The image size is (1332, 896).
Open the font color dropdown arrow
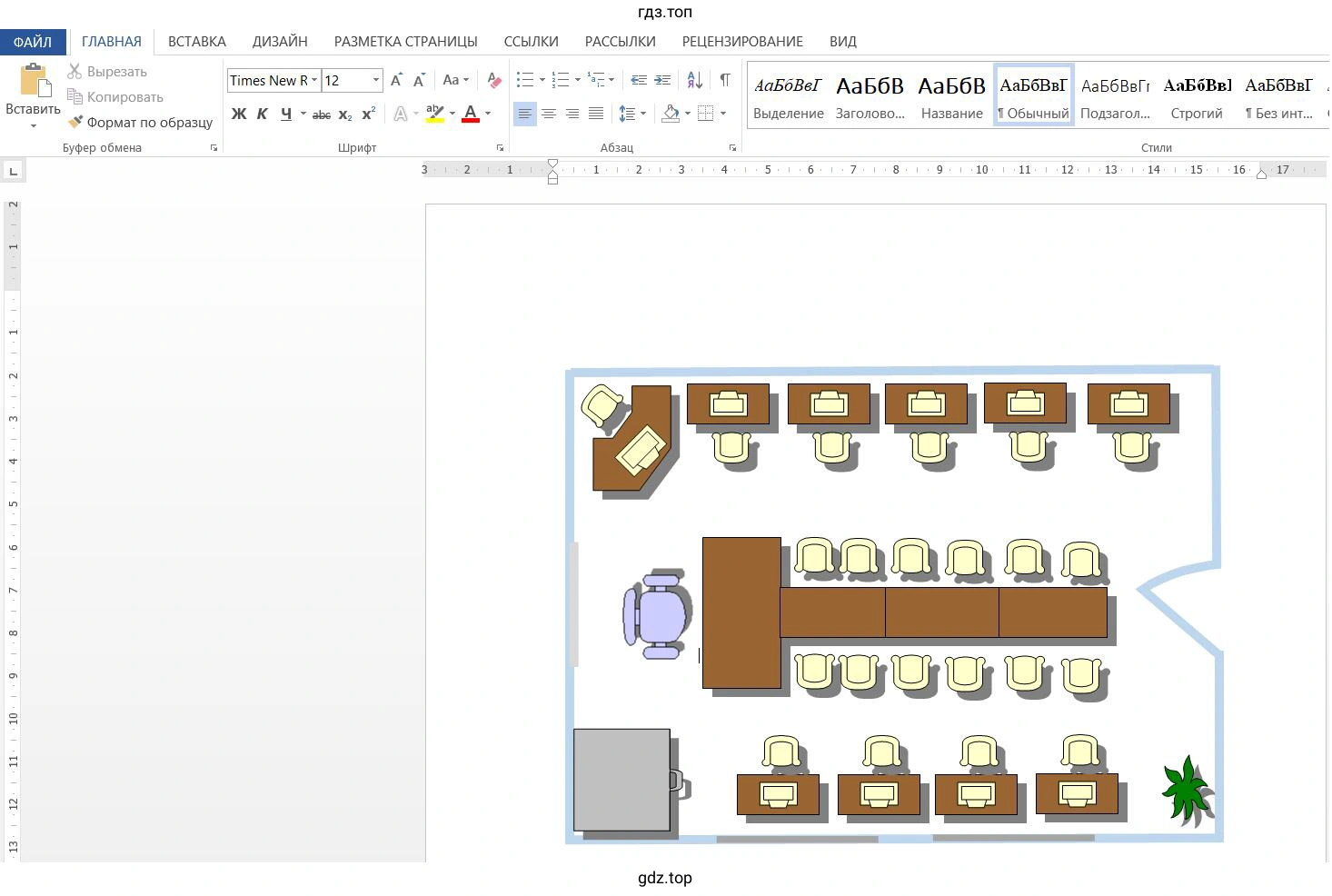pos(488,114)
